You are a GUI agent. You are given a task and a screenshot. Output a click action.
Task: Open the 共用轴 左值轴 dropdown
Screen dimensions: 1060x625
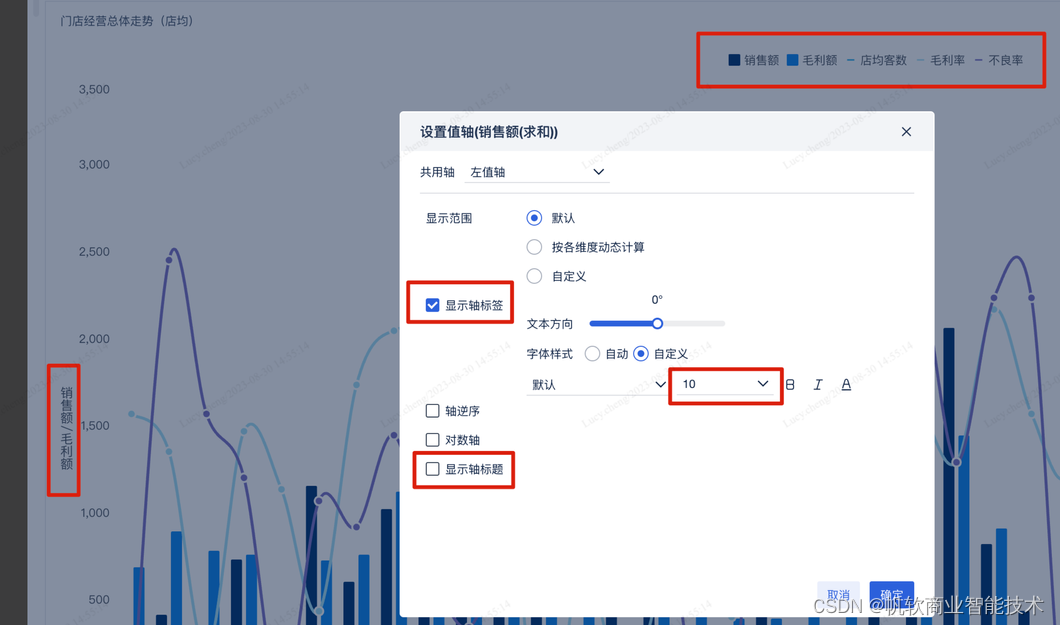(537, 172)
